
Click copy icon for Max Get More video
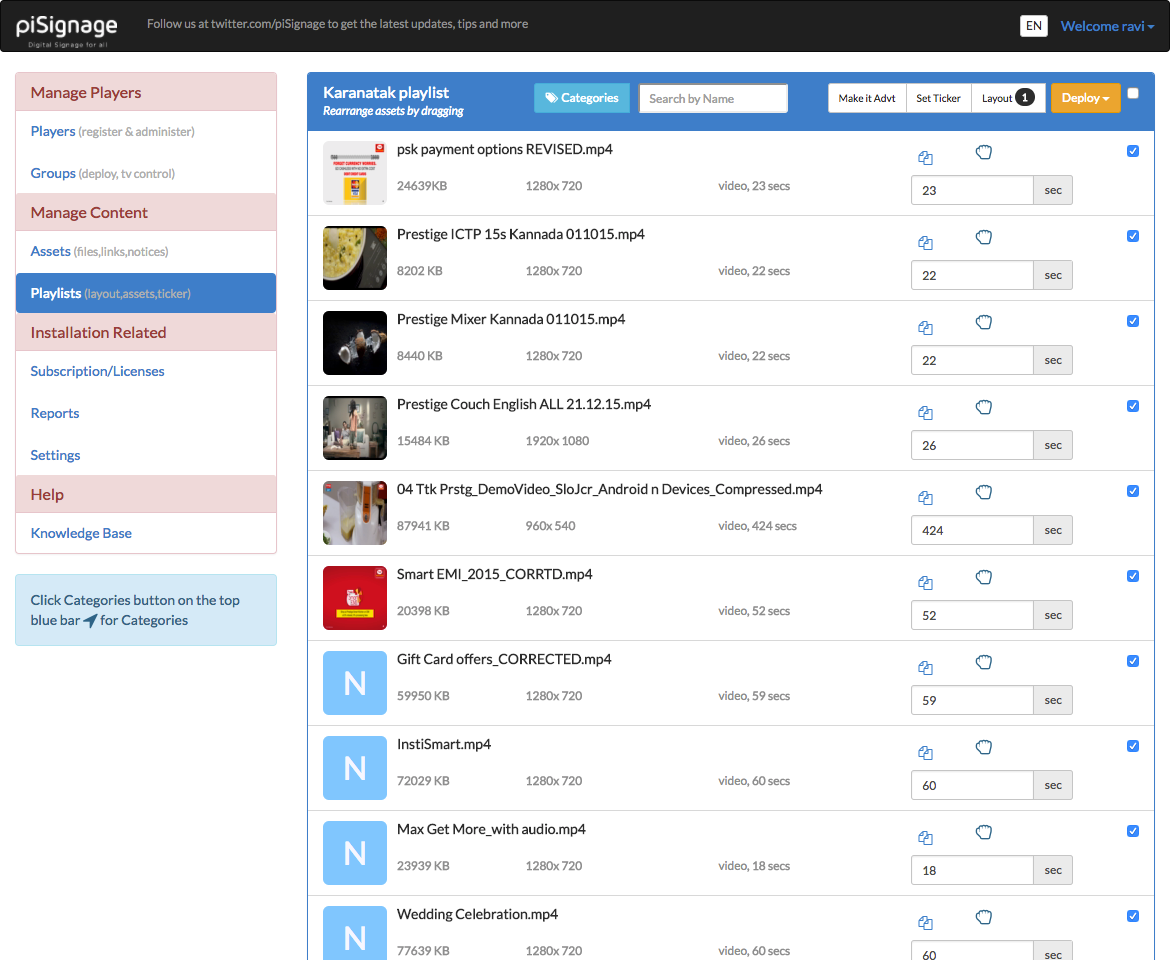coord(925,838)
